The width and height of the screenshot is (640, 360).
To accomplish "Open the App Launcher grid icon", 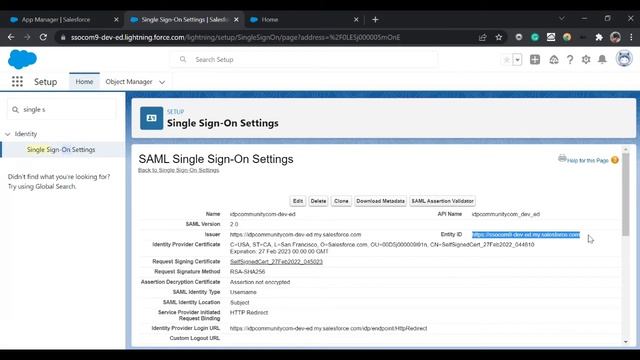I will pyautogui.click(x=17, y=82).
